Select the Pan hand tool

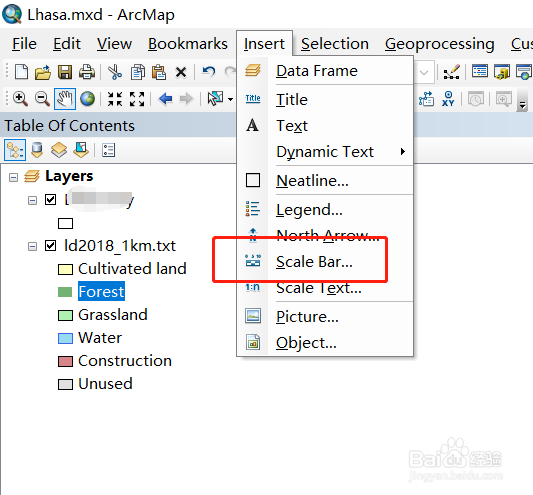[x=65, y=99]
